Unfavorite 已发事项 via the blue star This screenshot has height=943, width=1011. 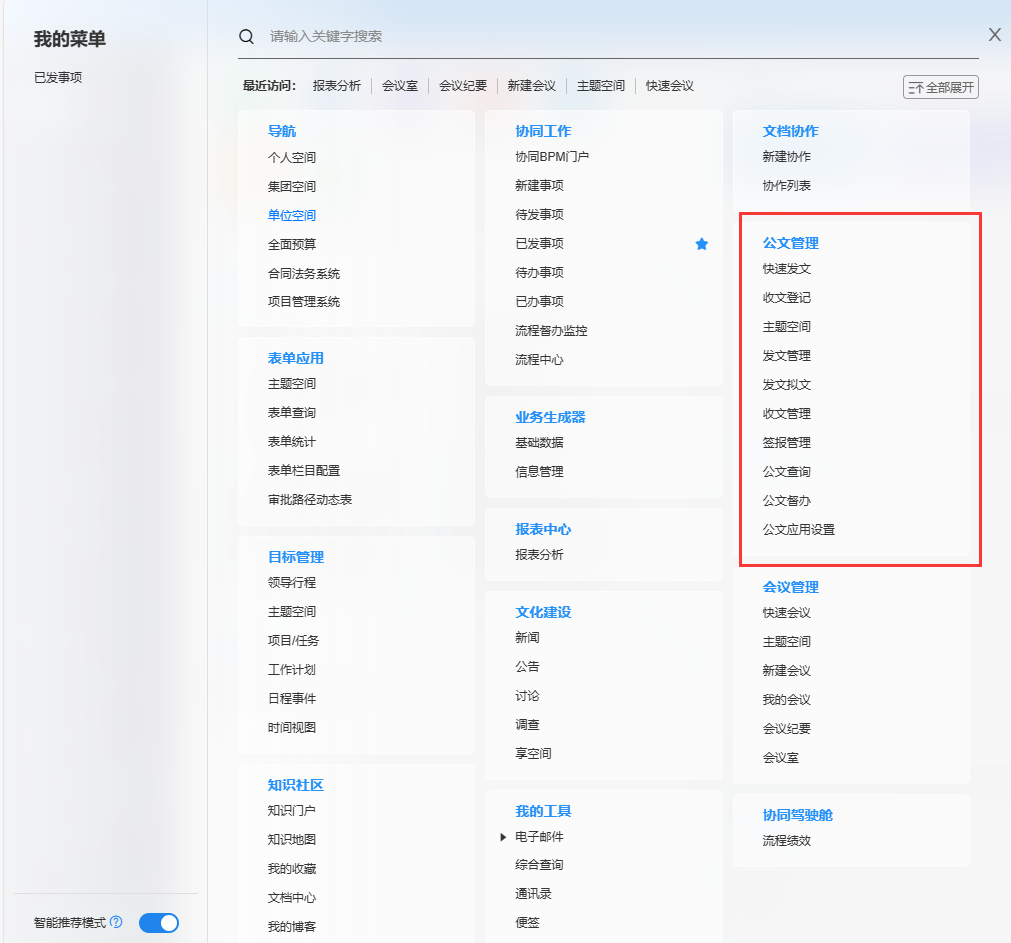pyautogui.click(x=702, y=244)
